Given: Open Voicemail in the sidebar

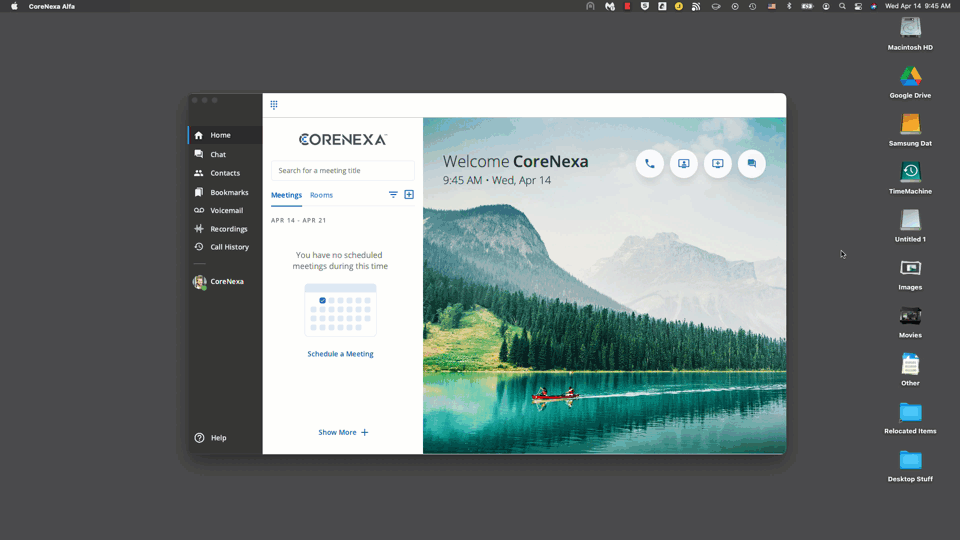Looking at the screenshot, I should [225, 210].
